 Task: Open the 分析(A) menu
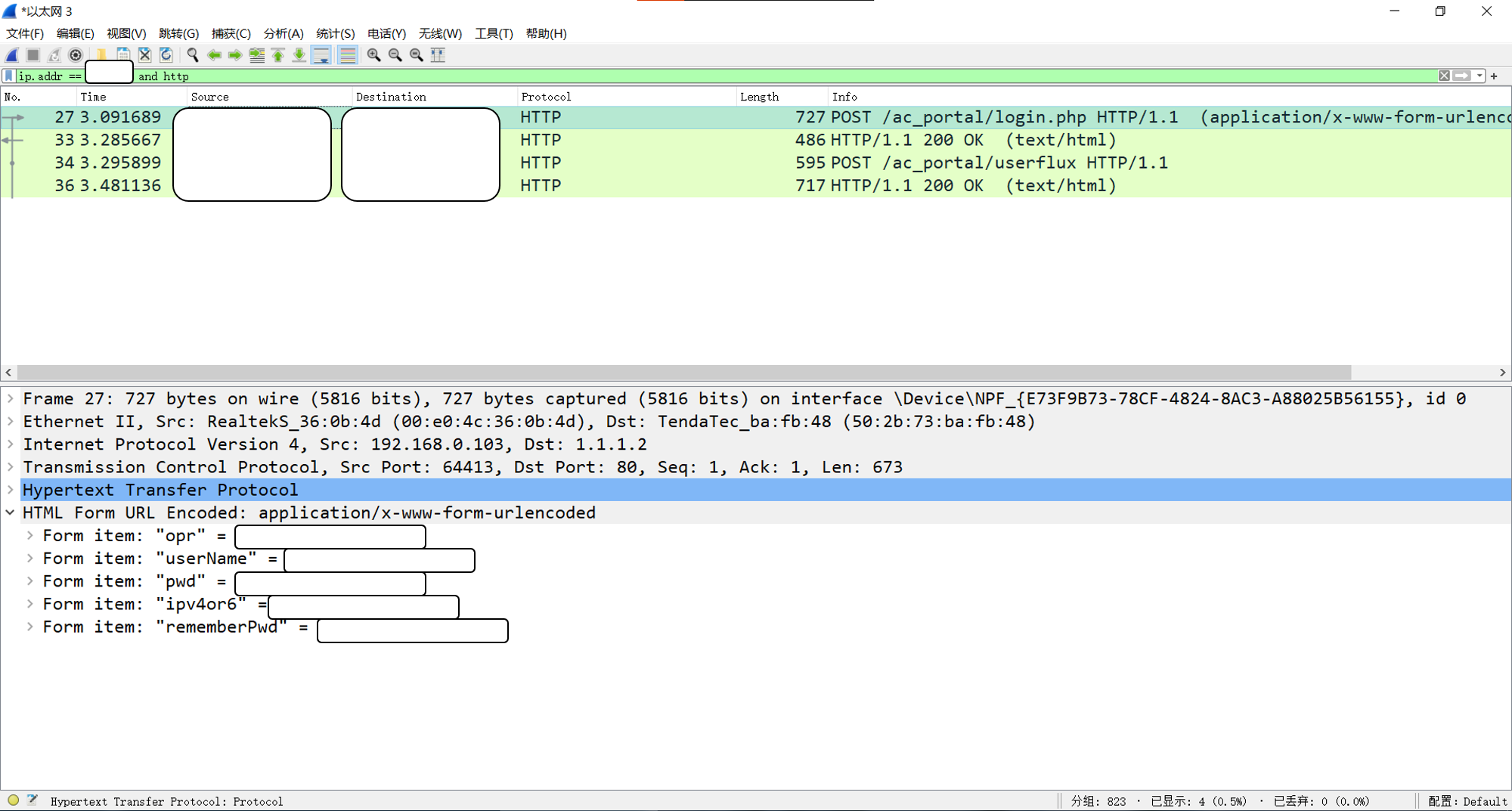pos(283,33)
